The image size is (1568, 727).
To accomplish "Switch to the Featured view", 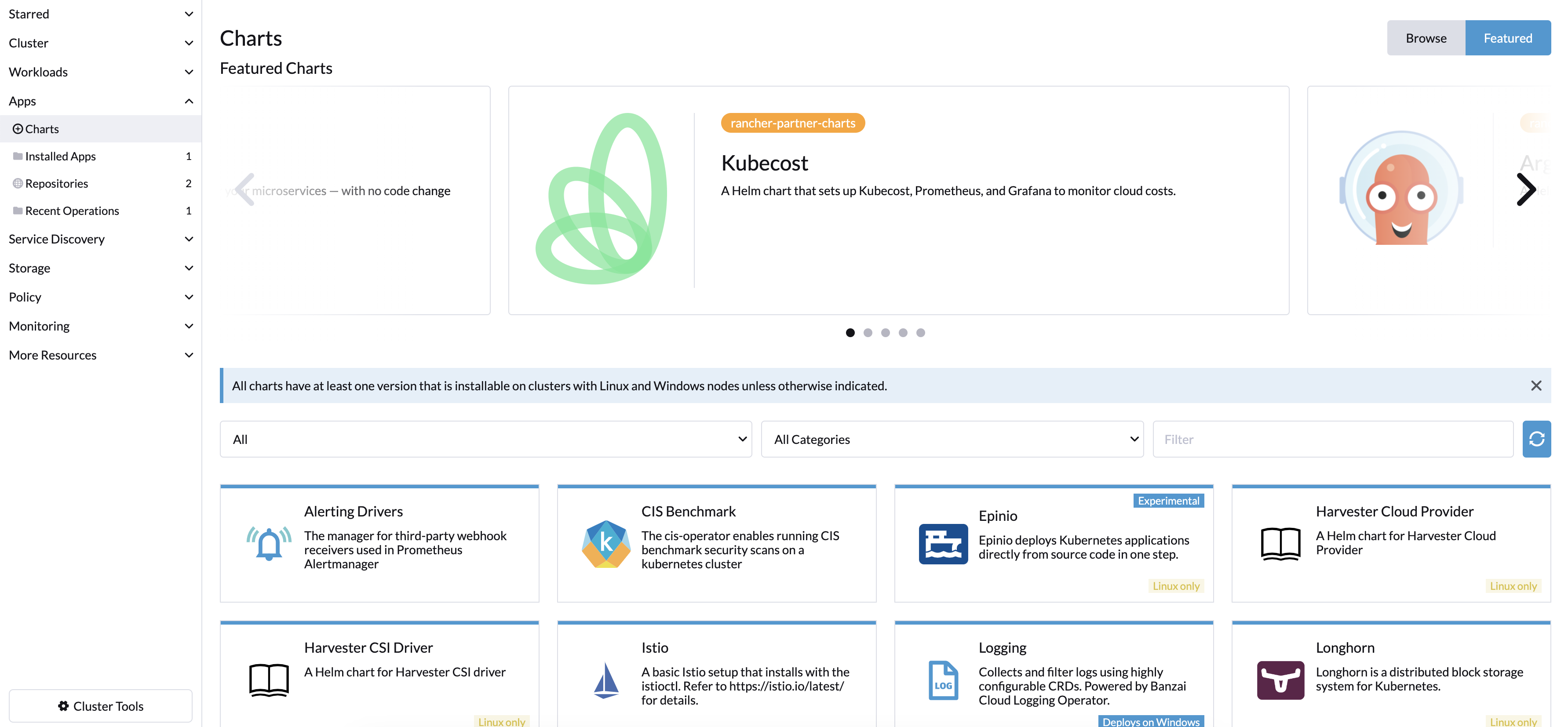I will (x=1507, y=38).
